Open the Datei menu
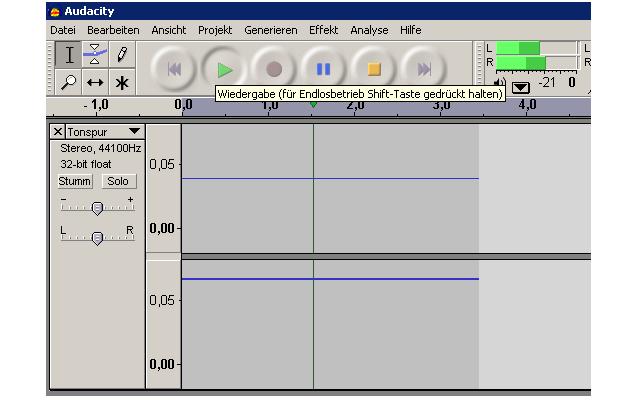Screen dimensions: 640x400 (63, 30)
